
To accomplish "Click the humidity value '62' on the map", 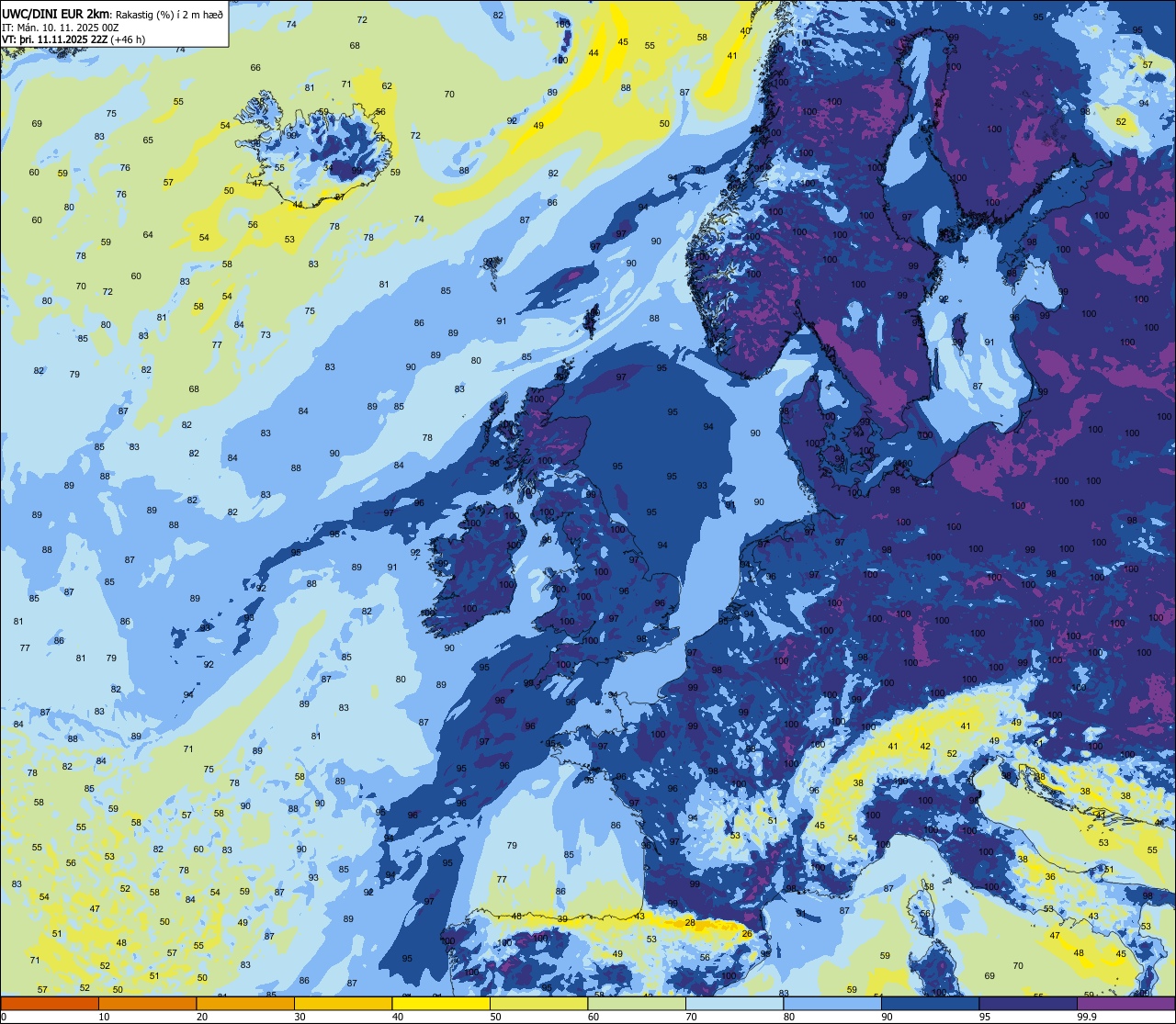I will coord(387,86).
